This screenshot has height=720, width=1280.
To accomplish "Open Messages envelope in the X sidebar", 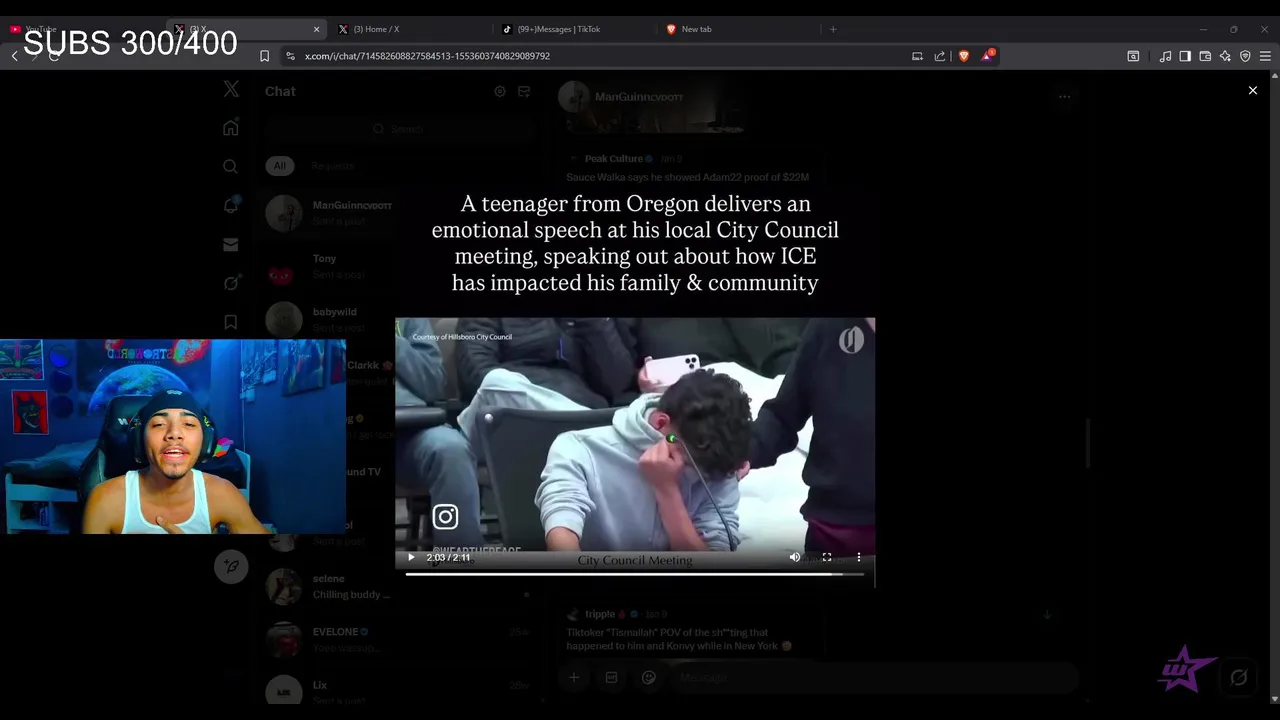I will pos(231,244).
